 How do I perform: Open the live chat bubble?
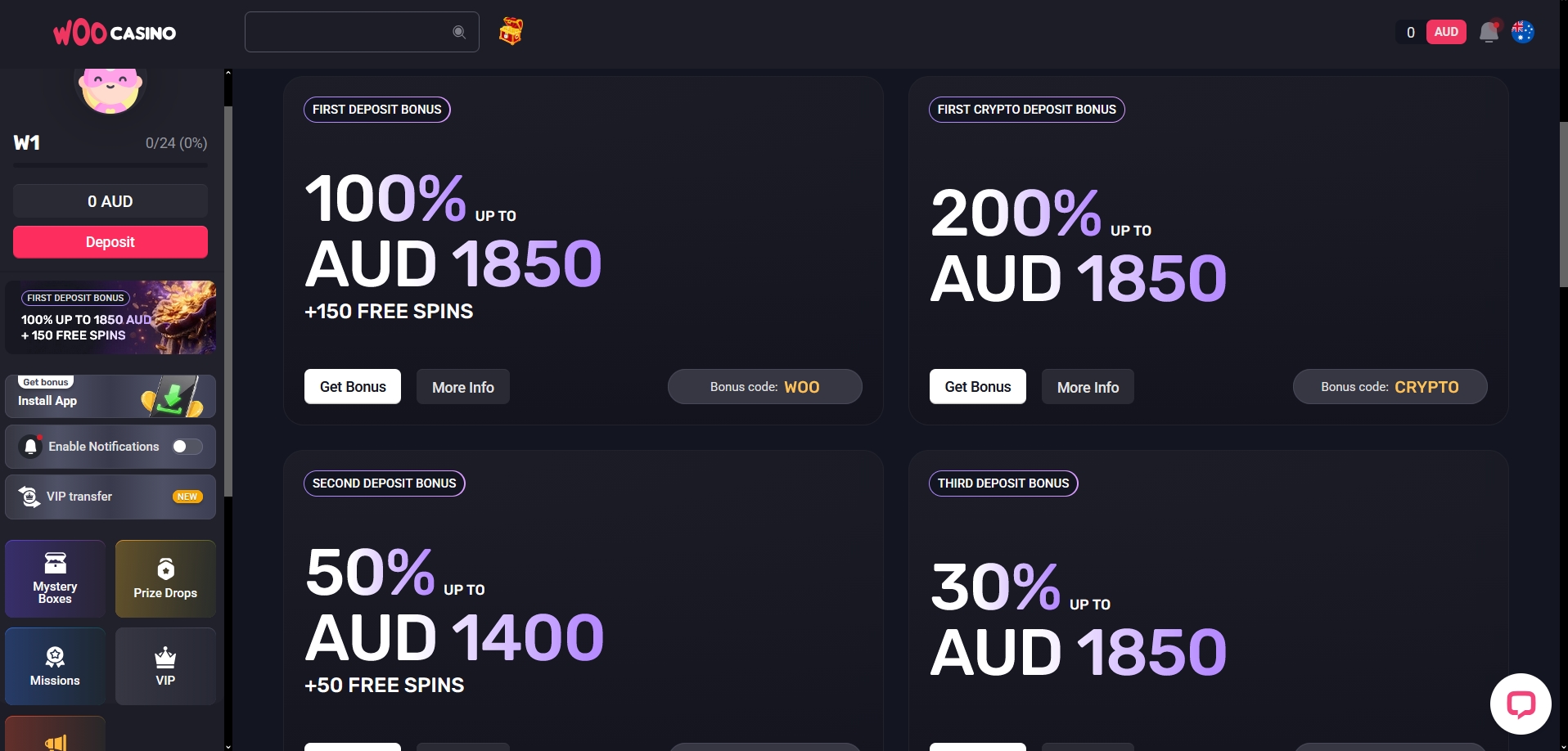[1521, 704]
